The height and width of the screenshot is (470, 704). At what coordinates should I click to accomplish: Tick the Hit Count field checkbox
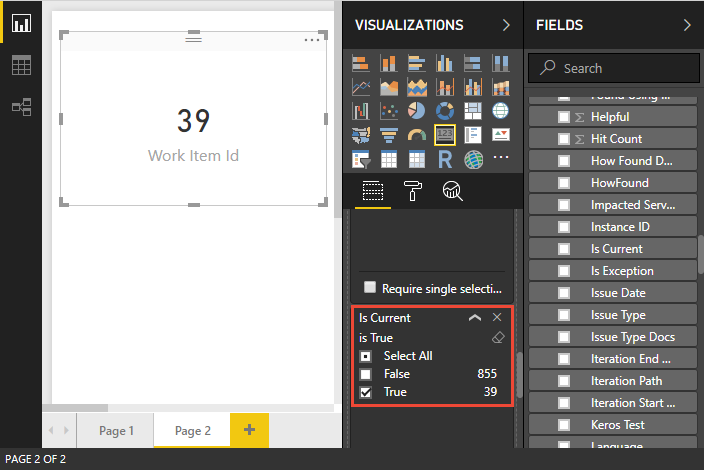(563, 139)
